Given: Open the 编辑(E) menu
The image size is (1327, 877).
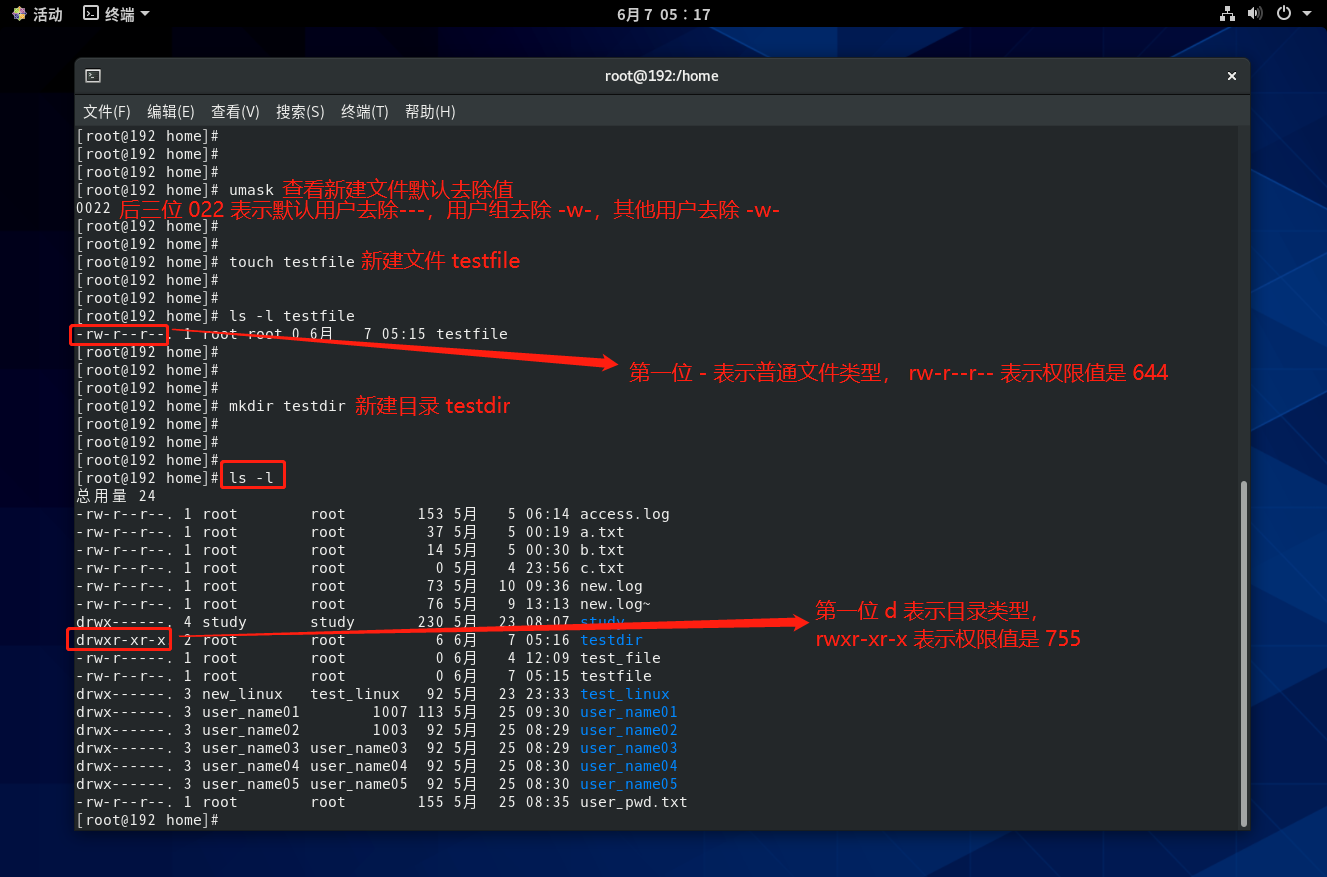Looking at the screenshot, I should (171, 112).
